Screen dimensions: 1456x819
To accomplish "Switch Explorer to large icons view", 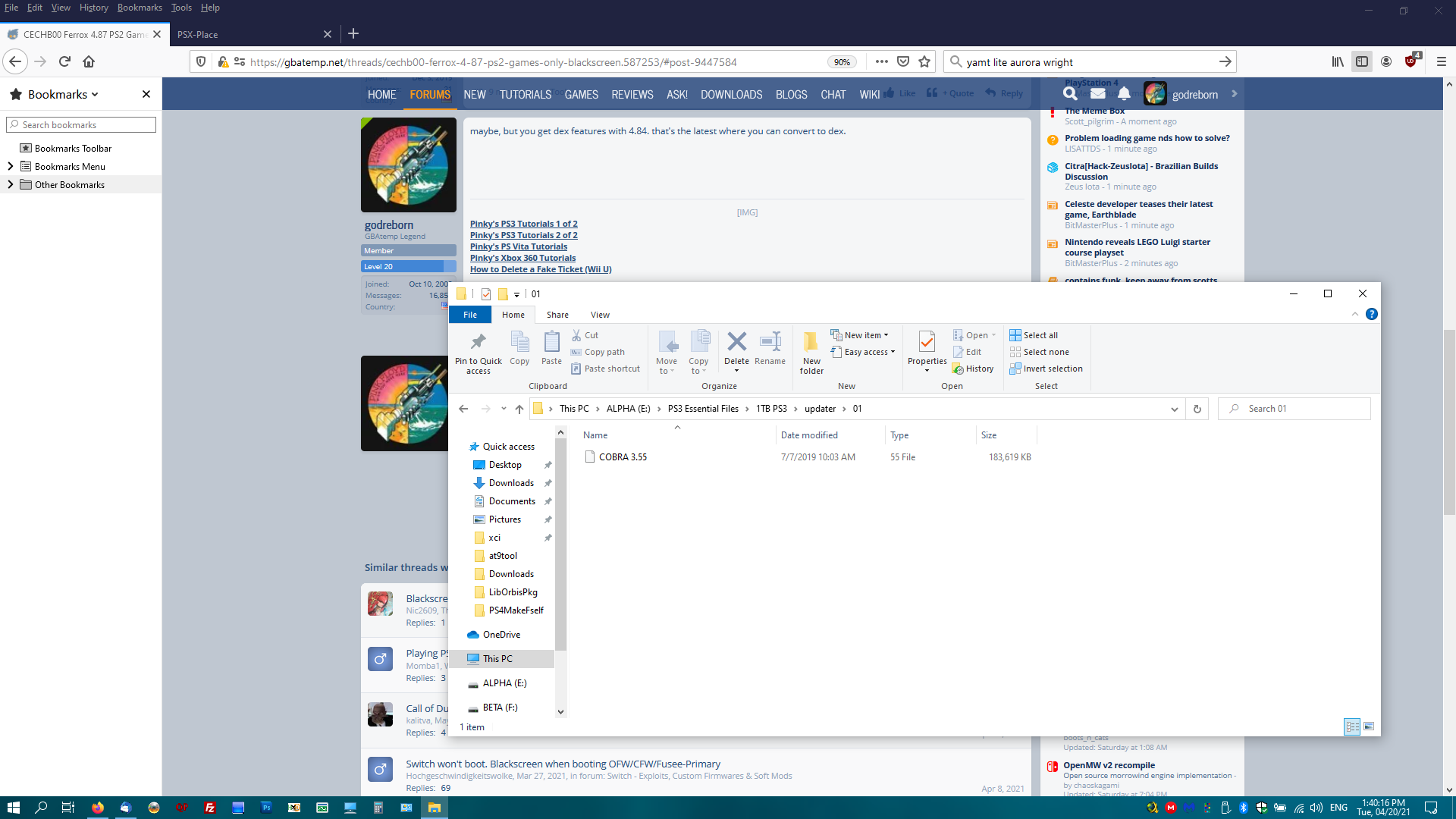I will click(x=1369, y=726).
